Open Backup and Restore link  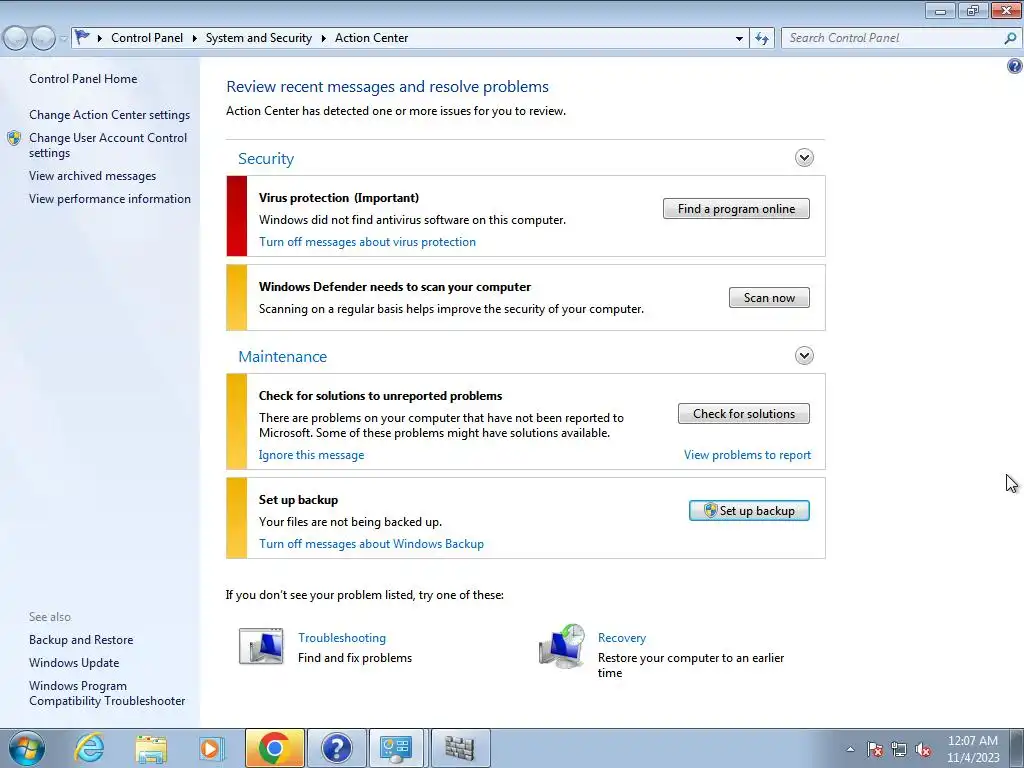(x=81, y=639)
